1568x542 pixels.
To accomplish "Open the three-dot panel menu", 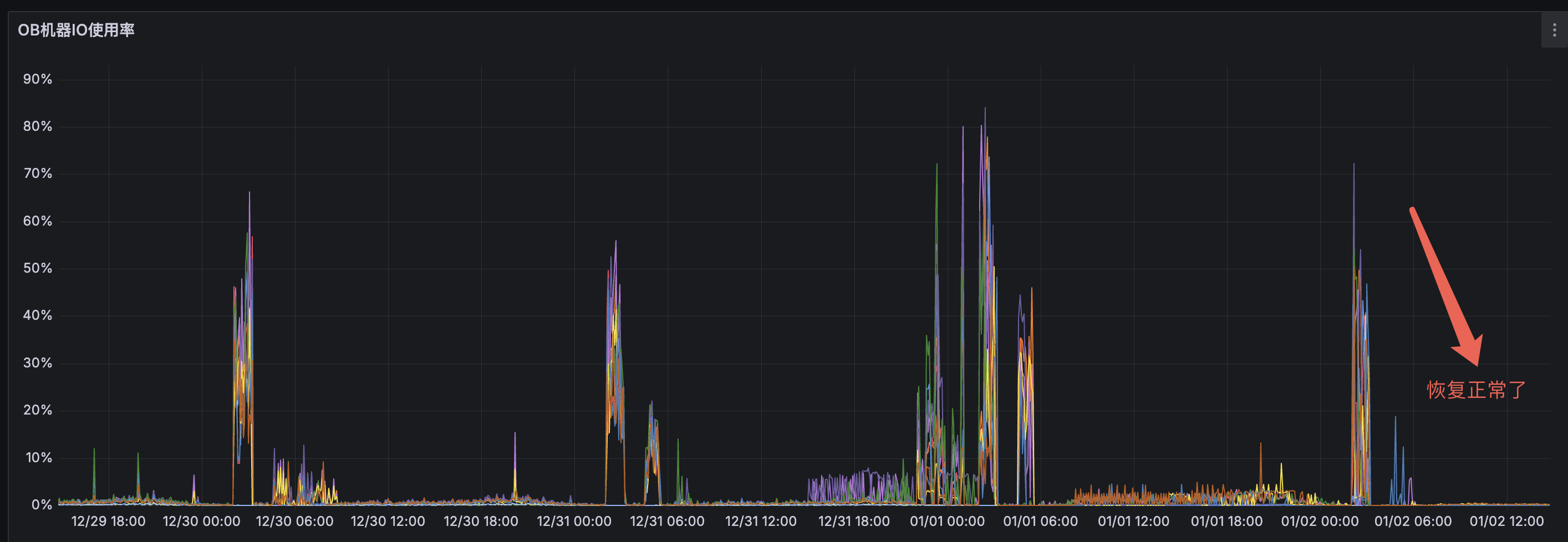I will pos(1554,30).
